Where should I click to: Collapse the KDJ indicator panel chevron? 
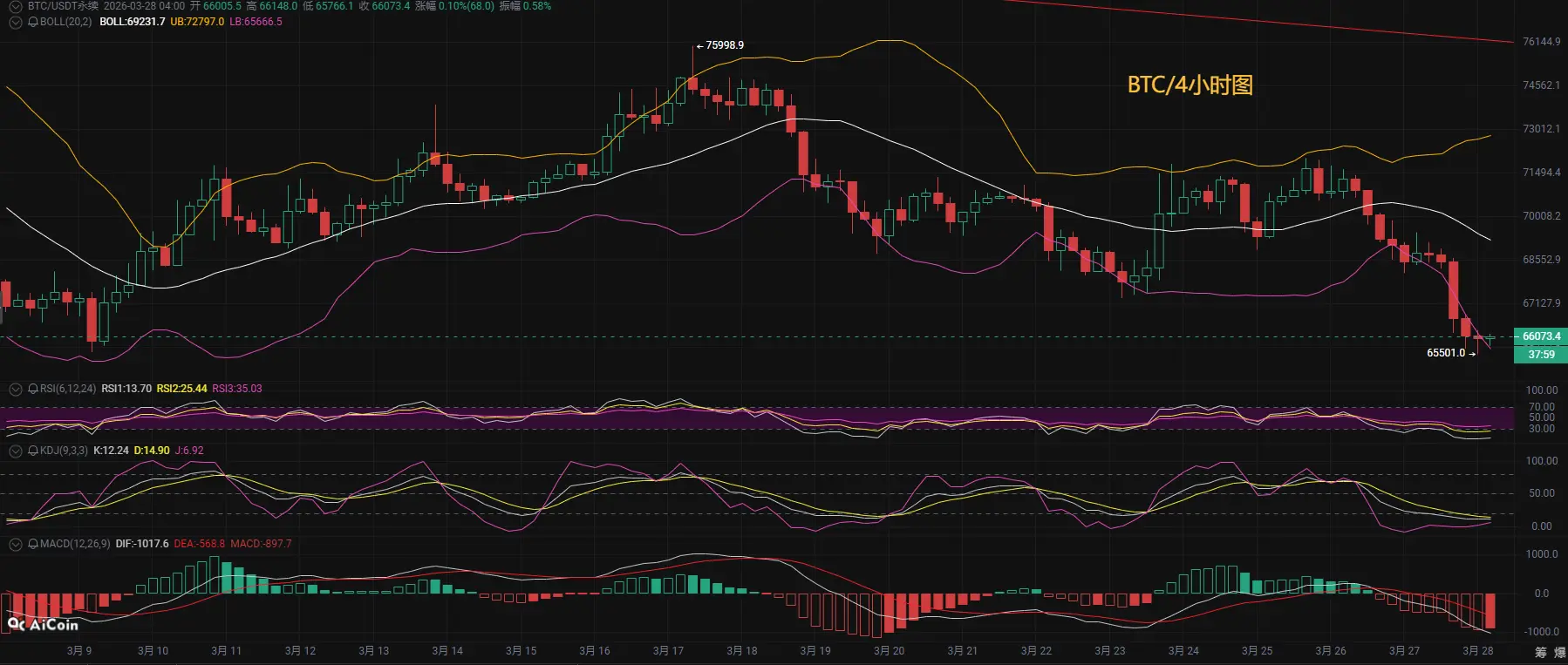pos(15,451)
